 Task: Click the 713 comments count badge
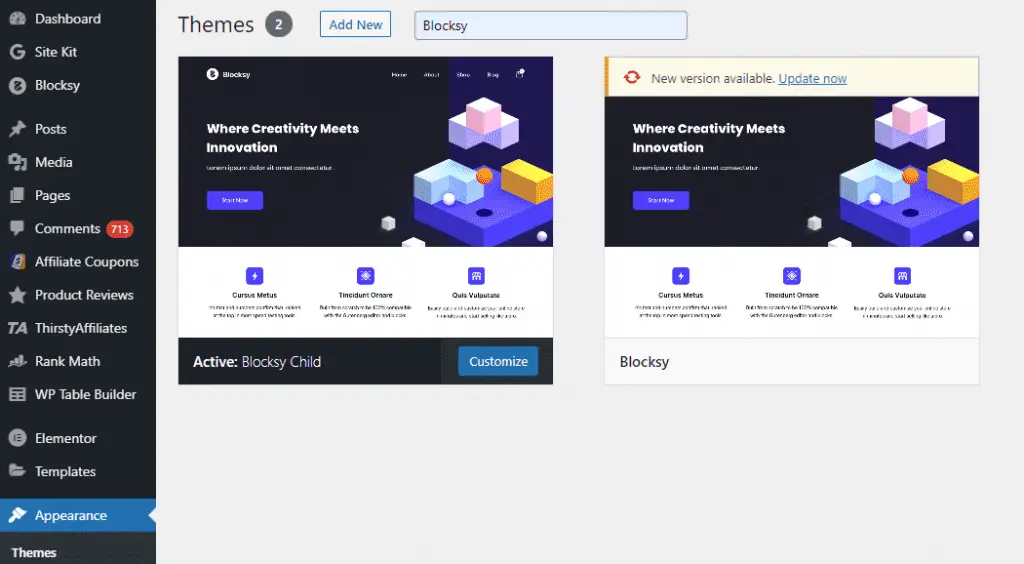click(120, 229)
